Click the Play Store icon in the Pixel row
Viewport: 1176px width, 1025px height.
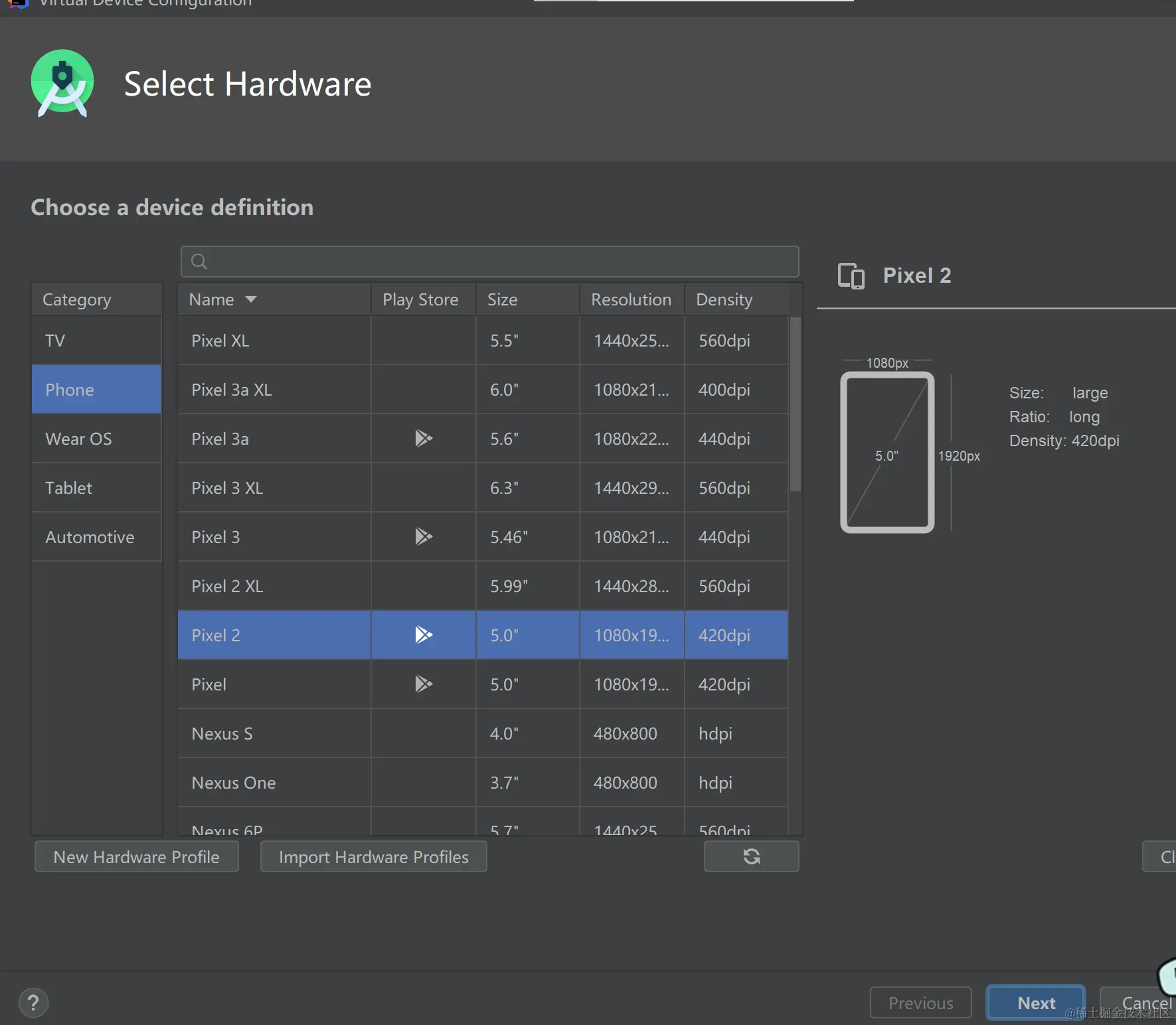click(424, 684)
